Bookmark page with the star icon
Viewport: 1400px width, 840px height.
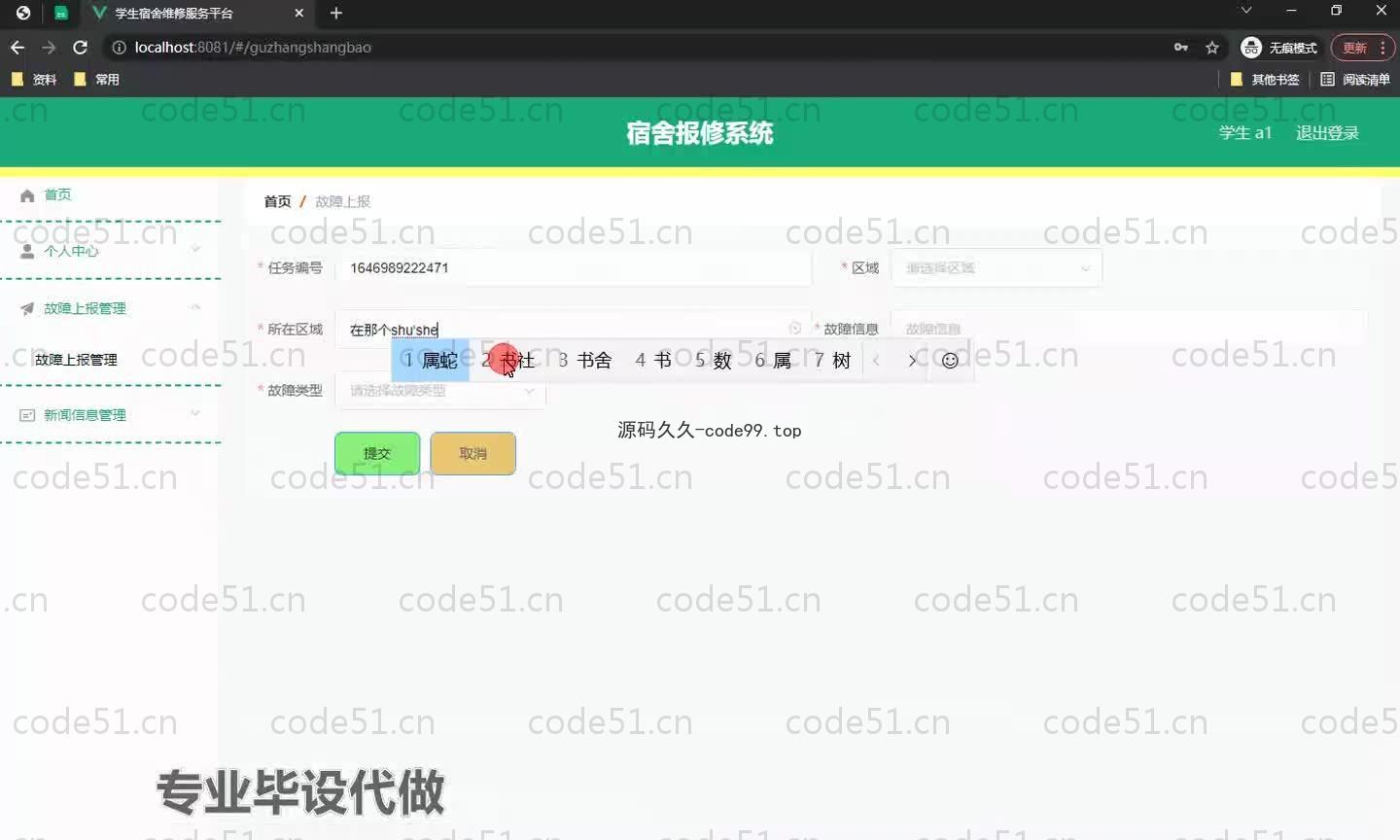click(x=1212, y=48)
